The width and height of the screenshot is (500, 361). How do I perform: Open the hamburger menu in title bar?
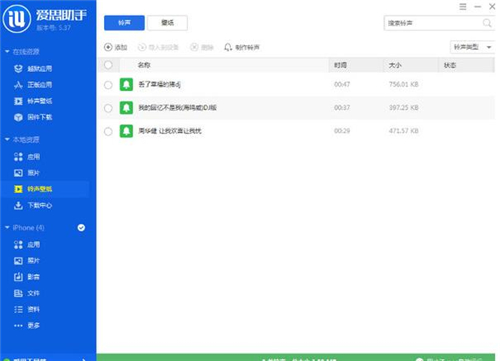(463, 7)
